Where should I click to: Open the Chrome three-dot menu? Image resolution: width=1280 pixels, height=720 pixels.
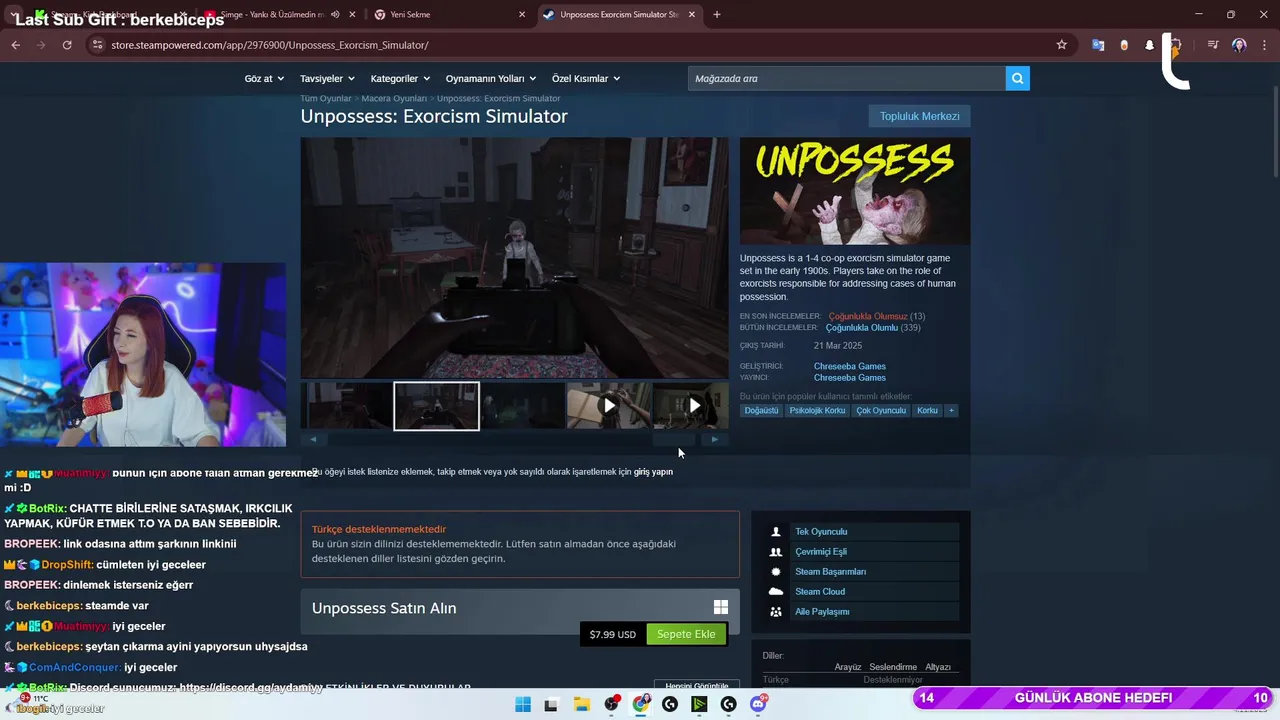[1265, 45]
